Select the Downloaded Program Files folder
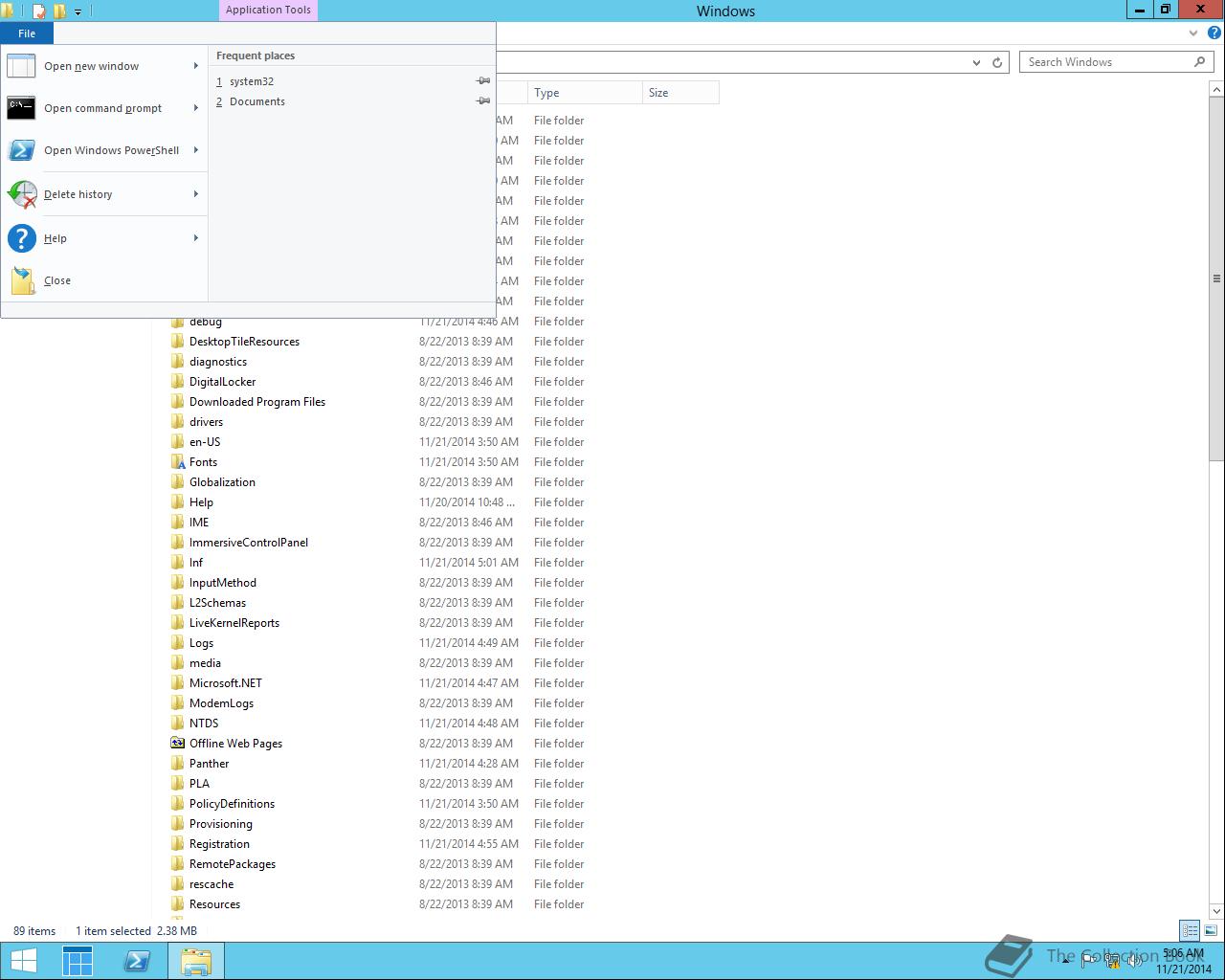This screenshot has width=1225, height=980. point(256,402)
